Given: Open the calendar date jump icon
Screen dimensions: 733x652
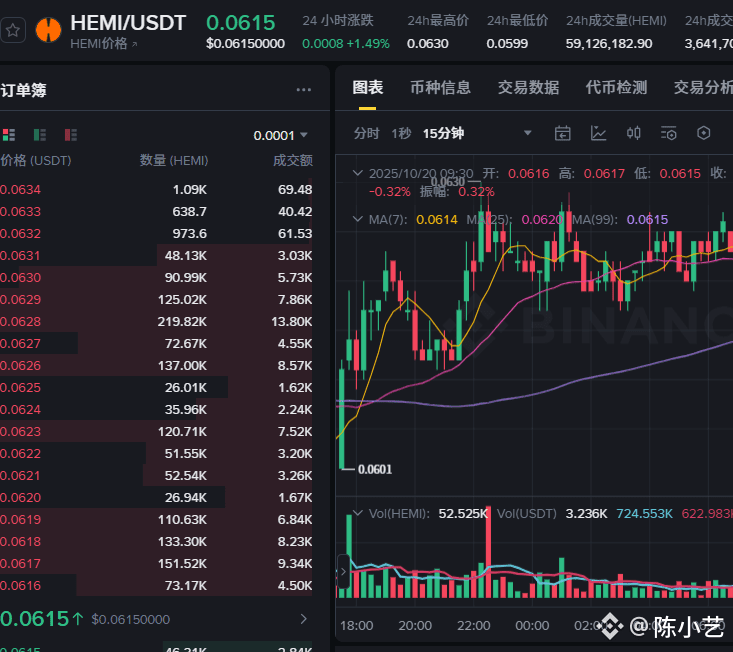Looking at the screenshot, I should click(562, 134).
